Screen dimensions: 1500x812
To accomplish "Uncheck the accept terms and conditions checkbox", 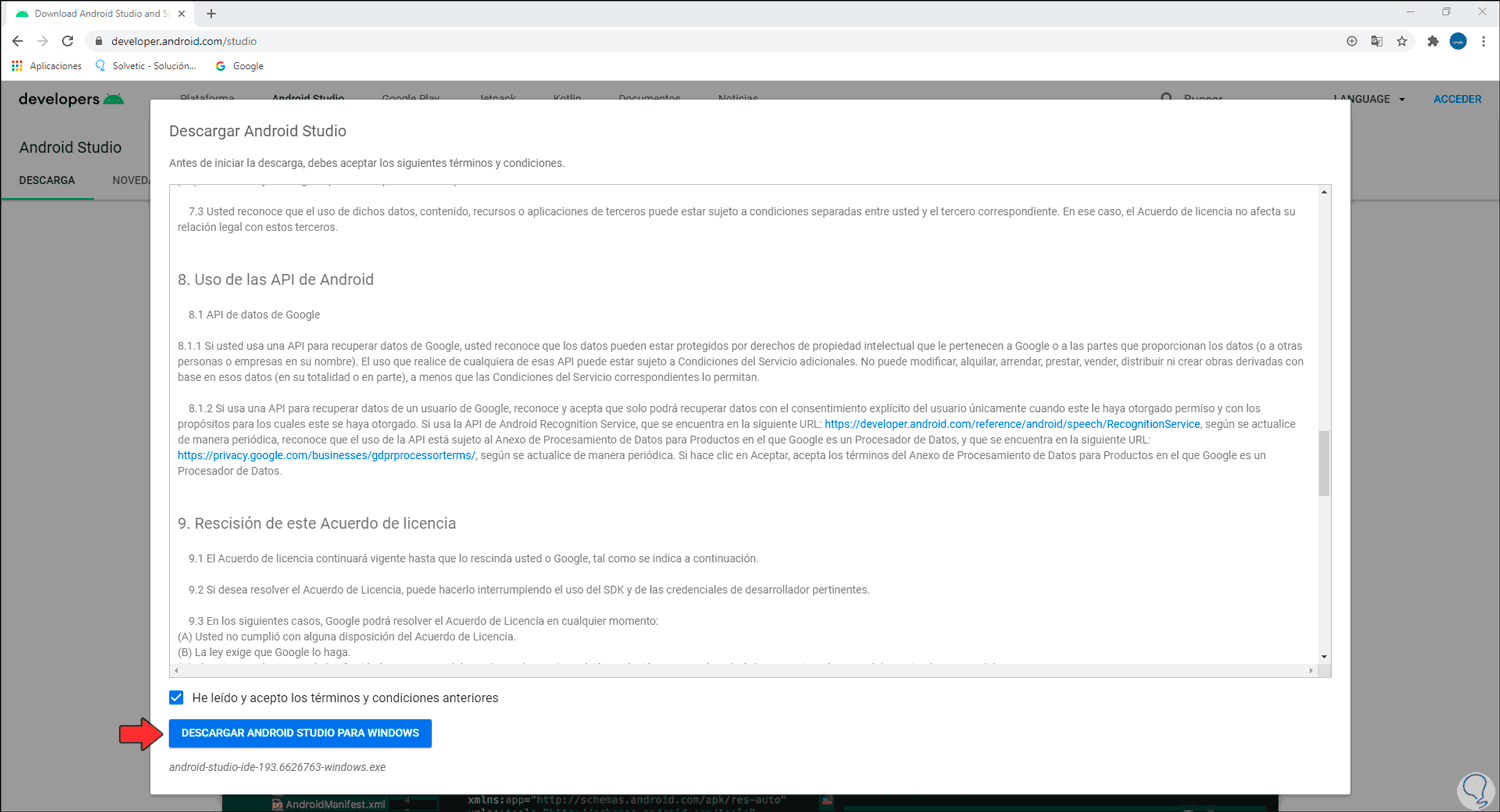I will [x=176, y=697].
